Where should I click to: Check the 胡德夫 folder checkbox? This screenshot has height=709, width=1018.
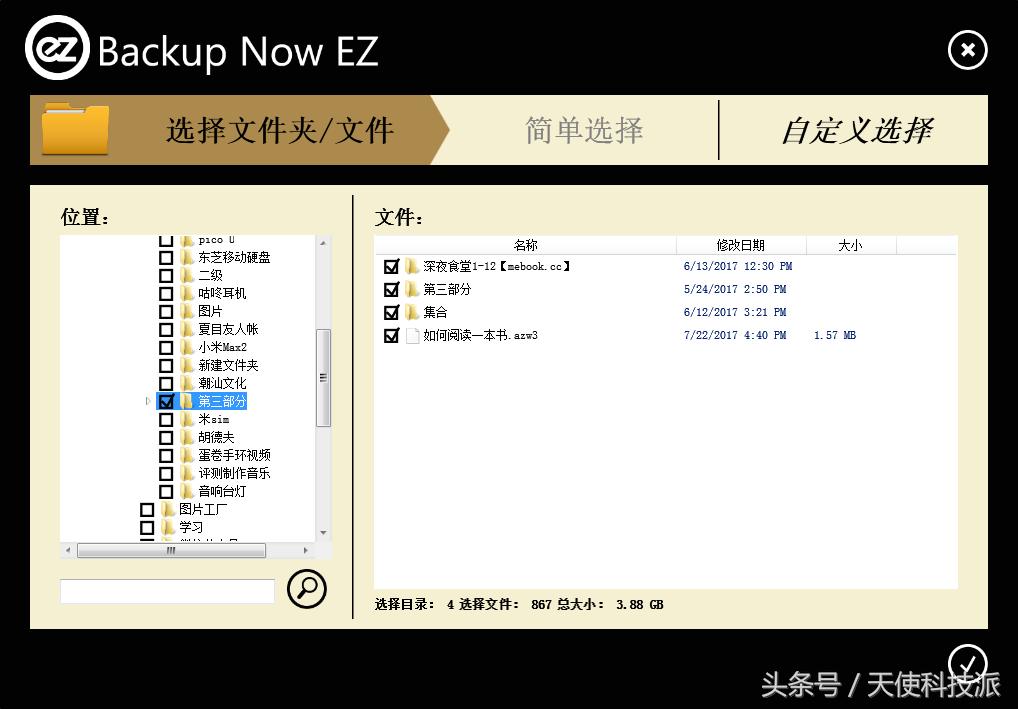point(166,438)
